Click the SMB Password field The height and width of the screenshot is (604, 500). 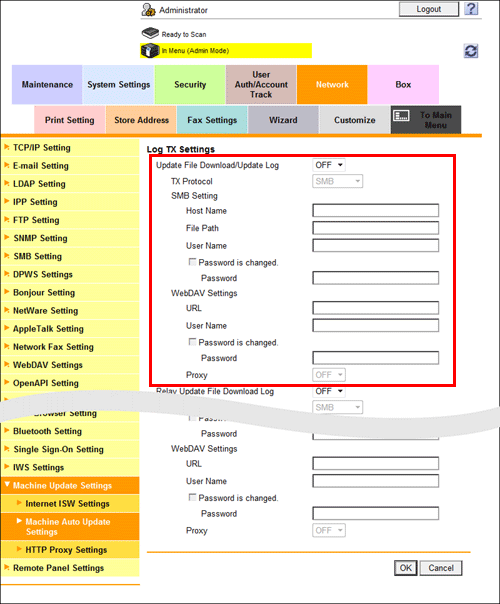pyautogui.click(x=376, y=278)
